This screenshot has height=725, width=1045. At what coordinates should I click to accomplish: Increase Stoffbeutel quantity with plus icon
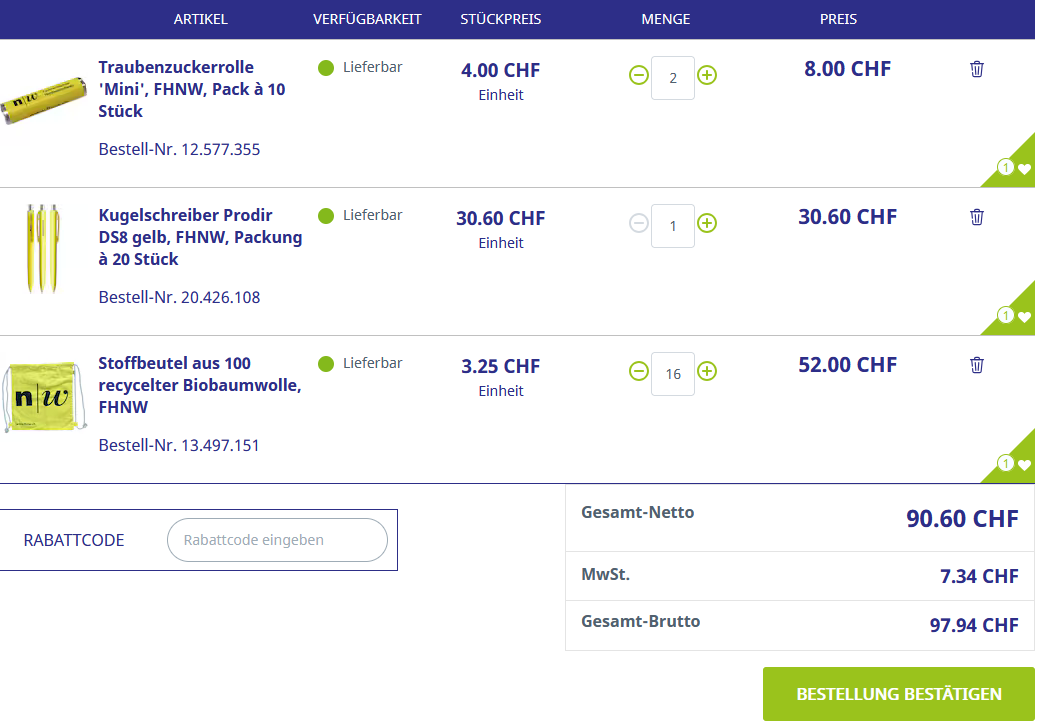[707, 372]
